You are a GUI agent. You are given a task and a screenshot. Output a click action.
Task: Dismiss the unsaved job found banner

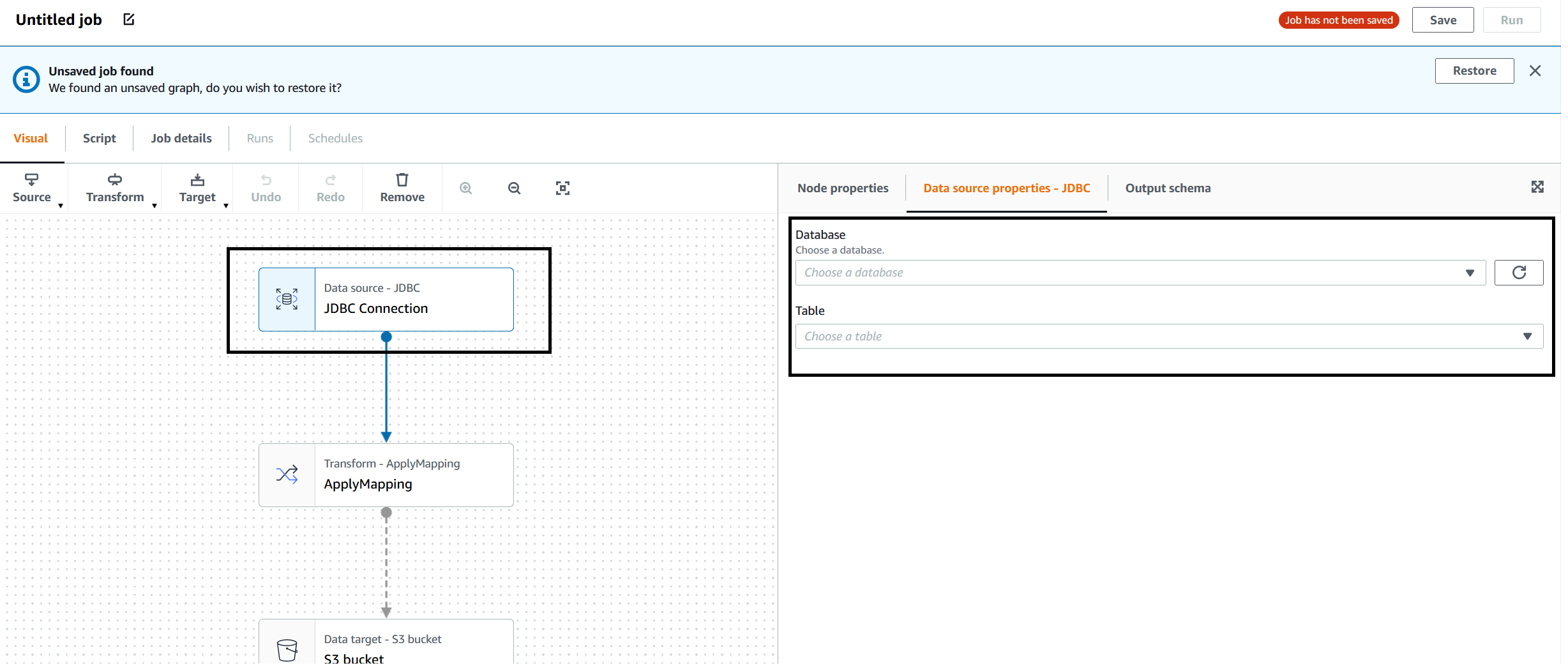pos(1535,71)
